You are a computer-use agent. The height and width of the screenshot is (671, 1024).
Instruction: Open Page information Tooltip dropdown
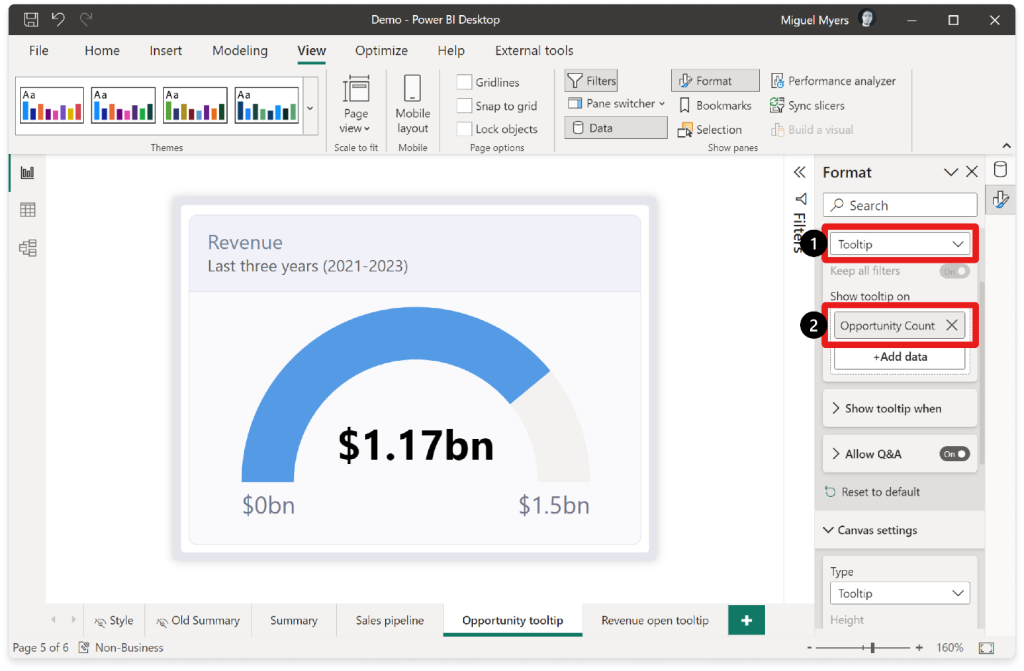point(900,244)
